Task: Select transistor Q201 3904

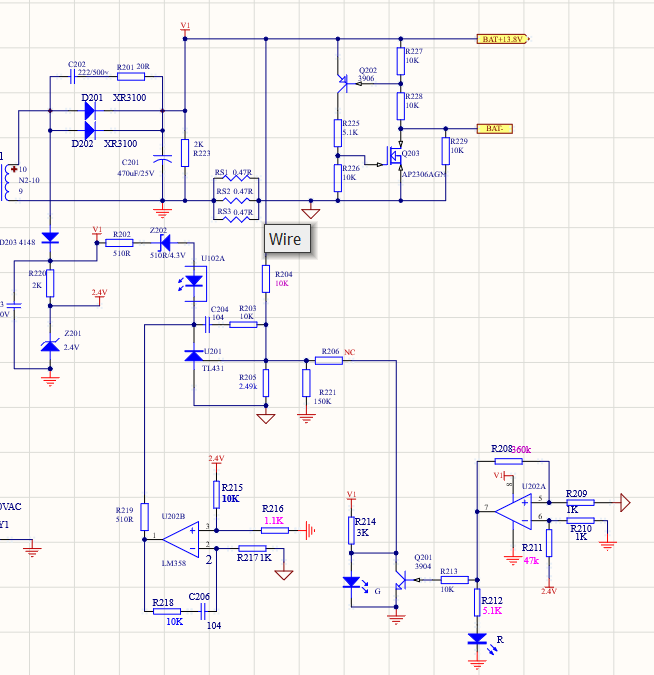Action: pyautogui.click(x=400, y=580)
